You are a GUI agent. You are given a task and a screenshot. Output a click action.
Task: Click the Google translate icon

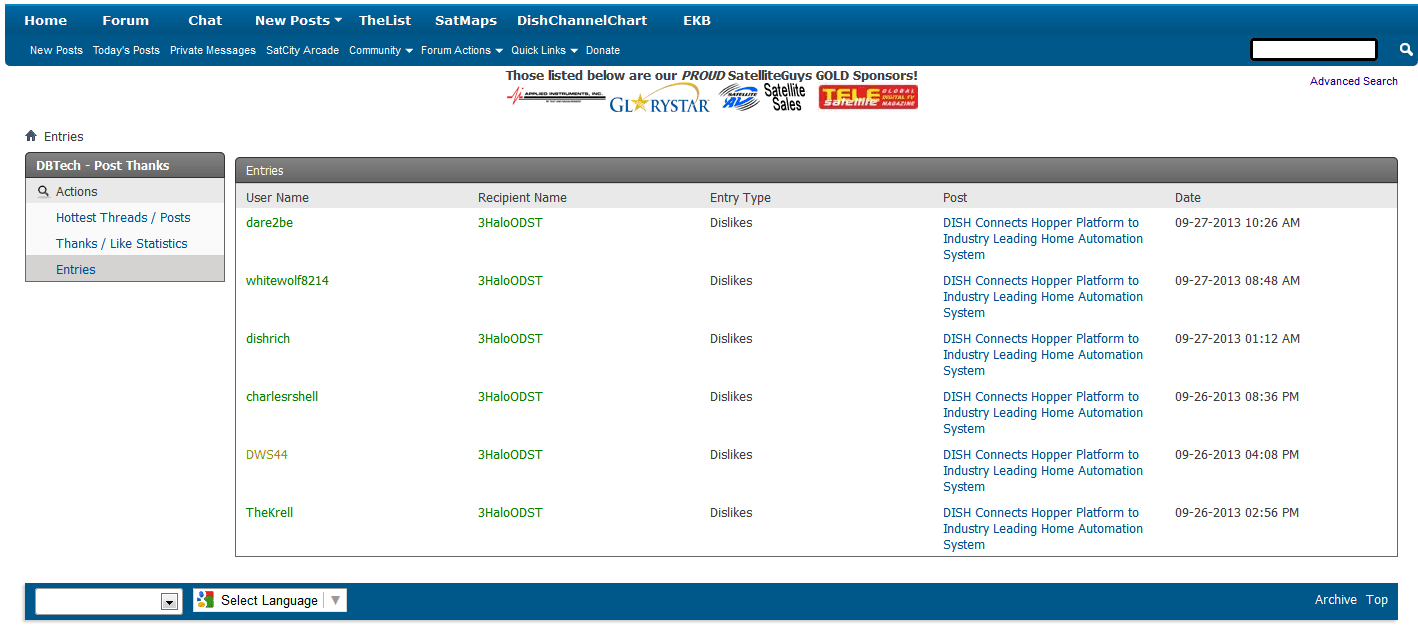(205, 600)
